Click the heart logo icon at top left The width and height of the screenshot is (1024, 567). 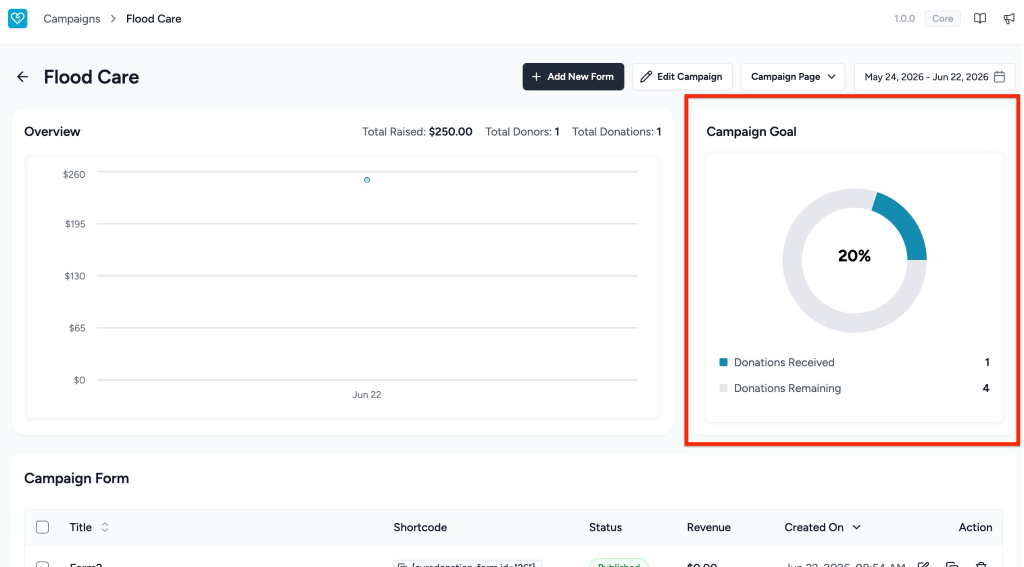click(x=18, y=18)
